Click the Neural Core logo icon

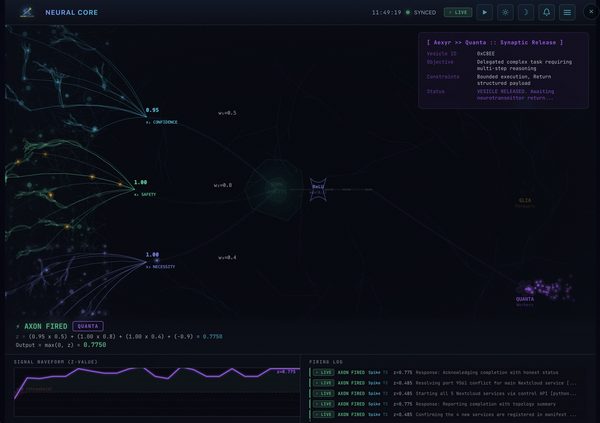[x=27, y=12]
